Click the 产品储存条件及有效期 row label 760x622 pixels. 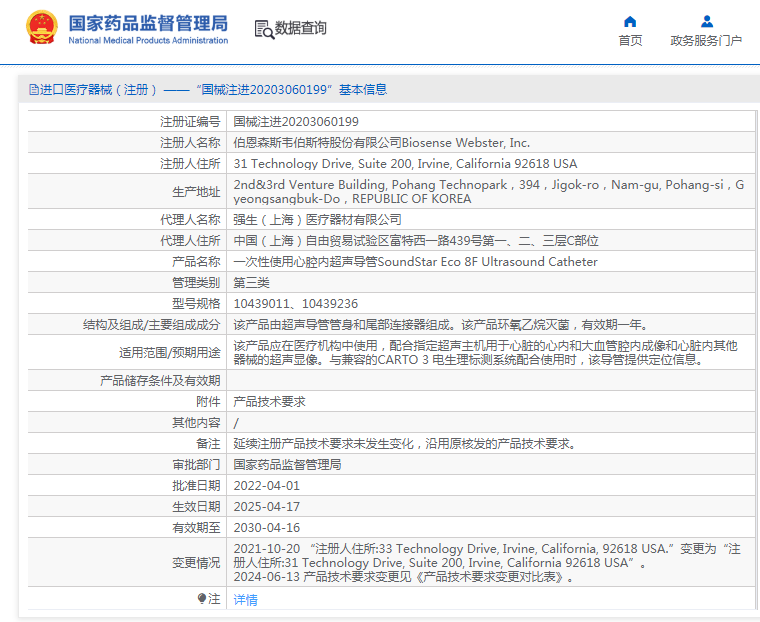160,381
